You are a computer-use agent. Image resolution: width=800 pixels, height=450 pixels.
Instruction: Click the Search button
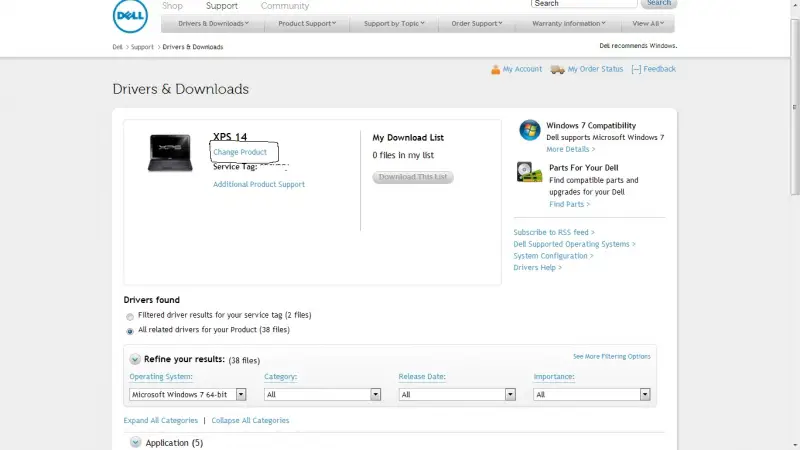659,3
